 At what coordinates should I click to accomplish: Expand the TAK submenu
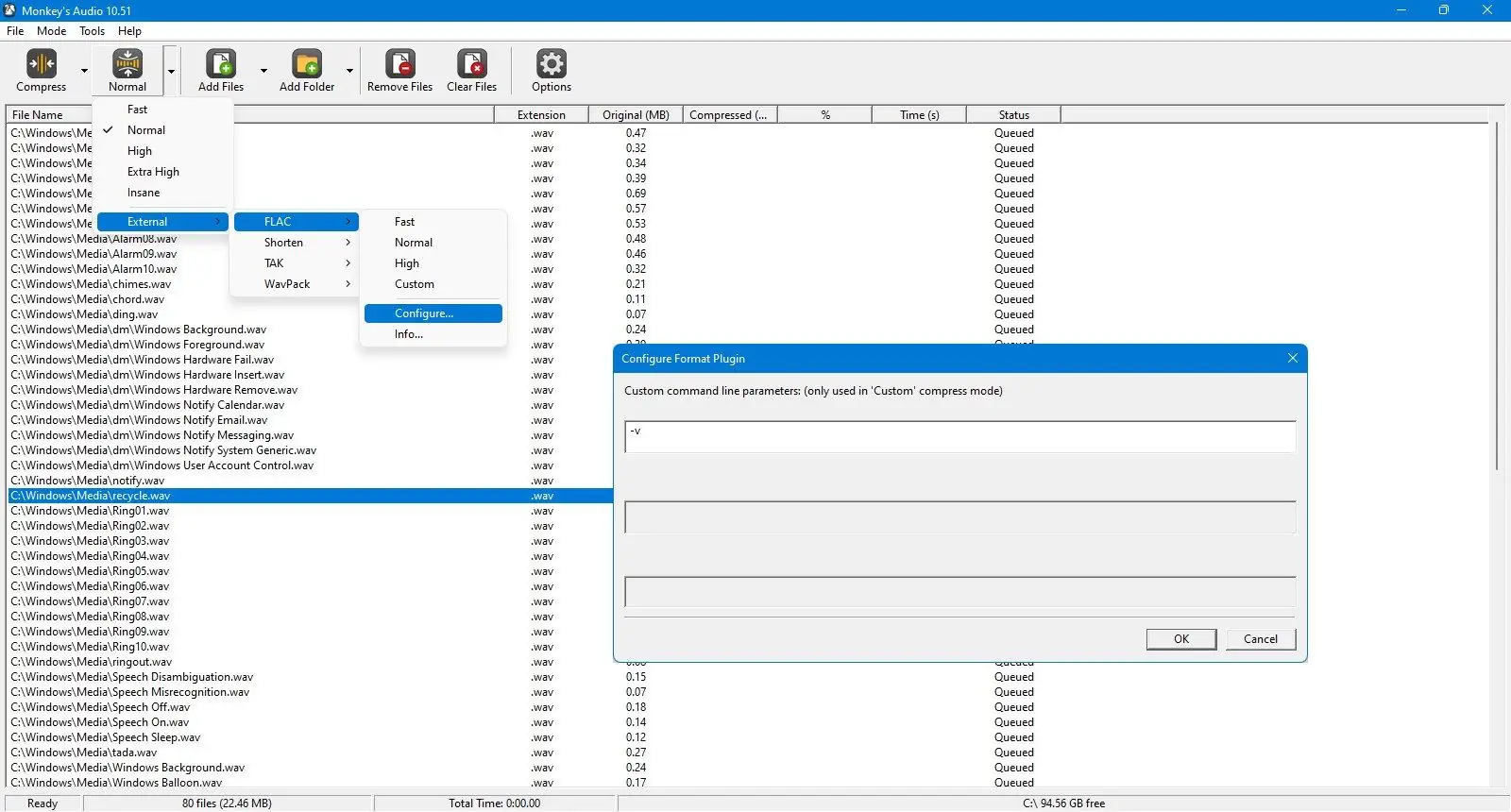click(297, 263)
